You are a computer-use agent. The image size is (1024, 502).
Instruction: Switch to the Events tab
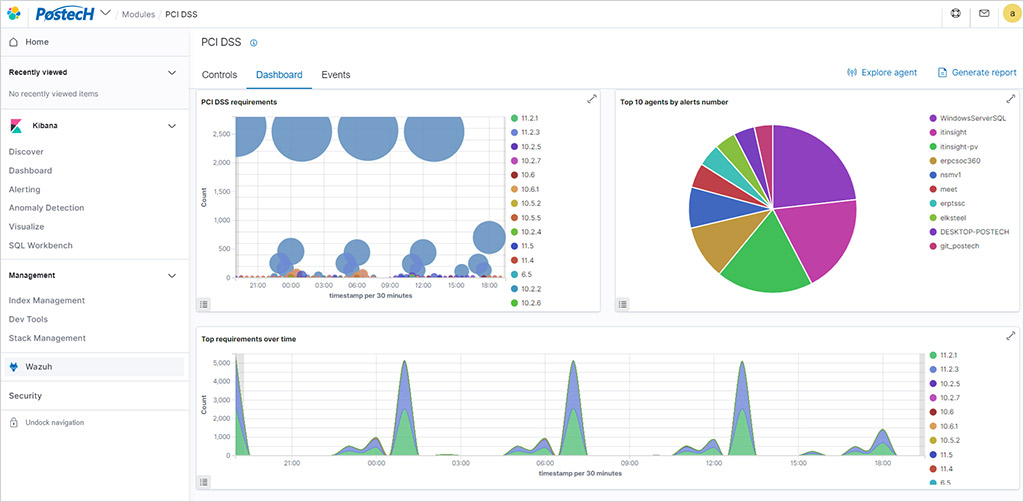point(335,75)
